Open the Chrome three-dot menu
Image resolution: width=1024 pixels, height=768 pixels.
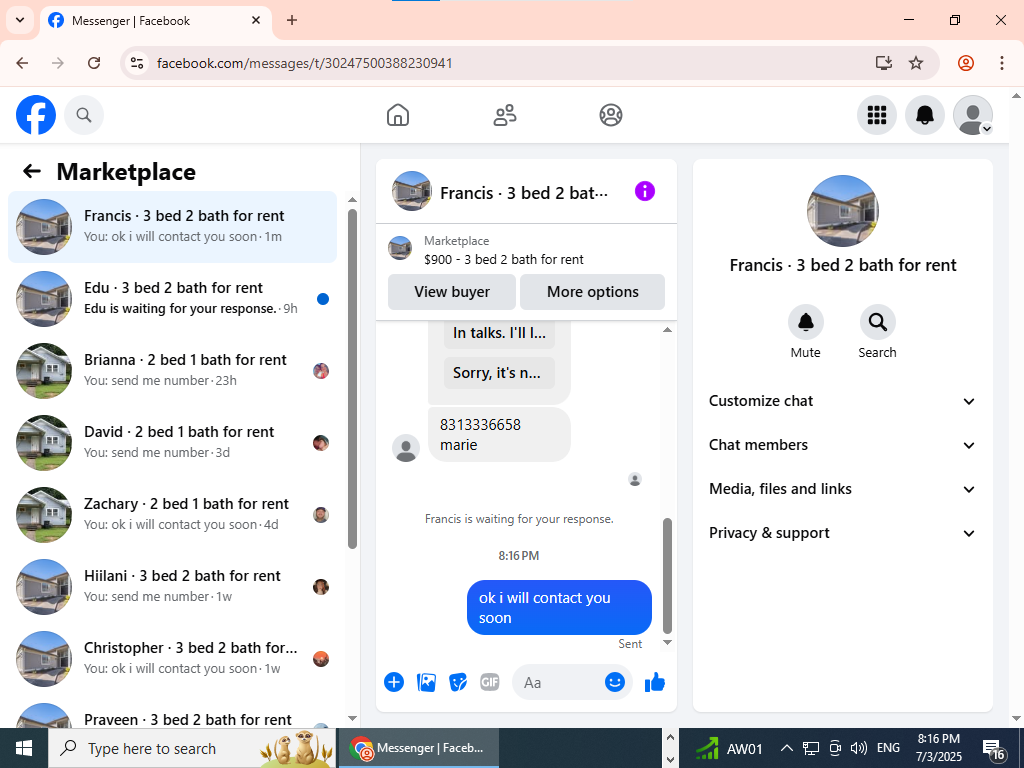pyautogui.click(x=1002, y=63)
